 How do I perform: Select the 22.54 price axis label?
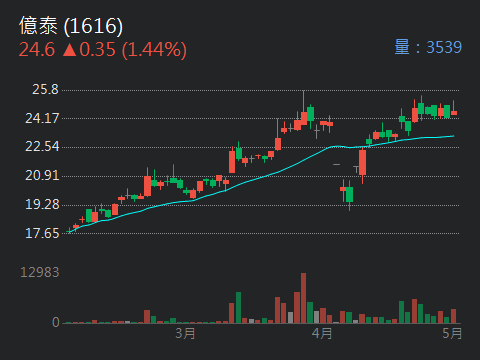click(42, 147)
